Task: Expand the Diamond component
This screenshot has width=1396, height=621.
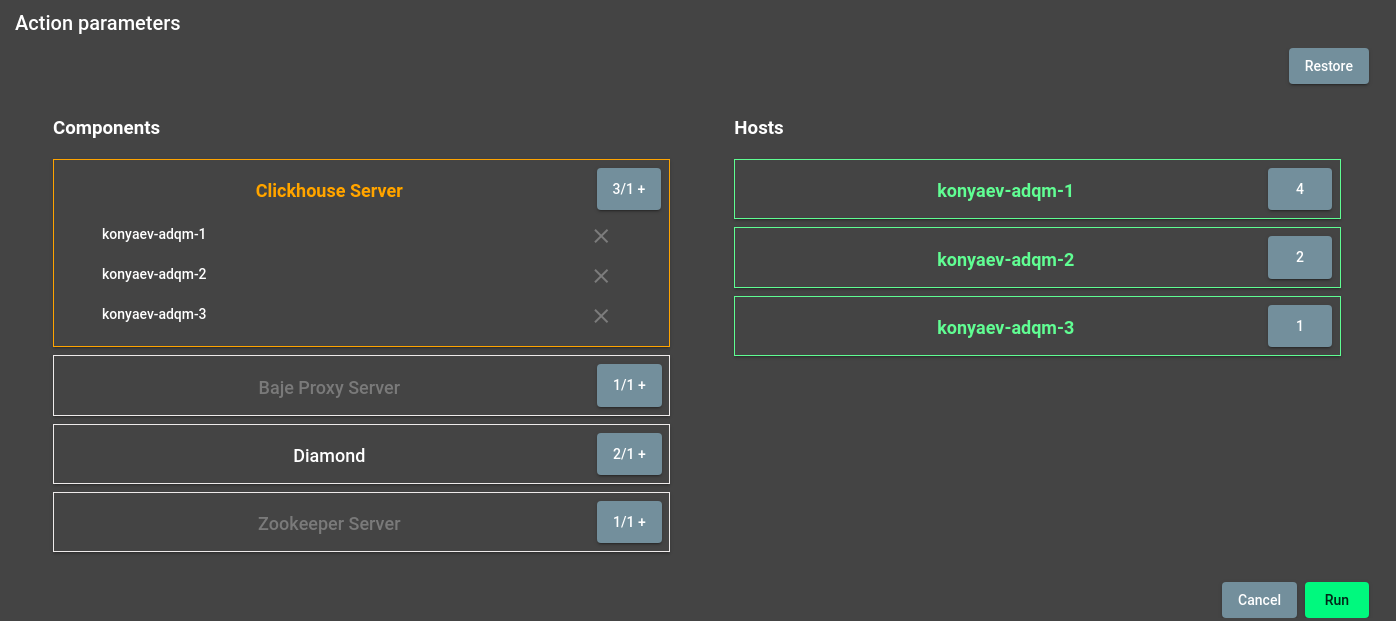Action: [x=329, y=456]
